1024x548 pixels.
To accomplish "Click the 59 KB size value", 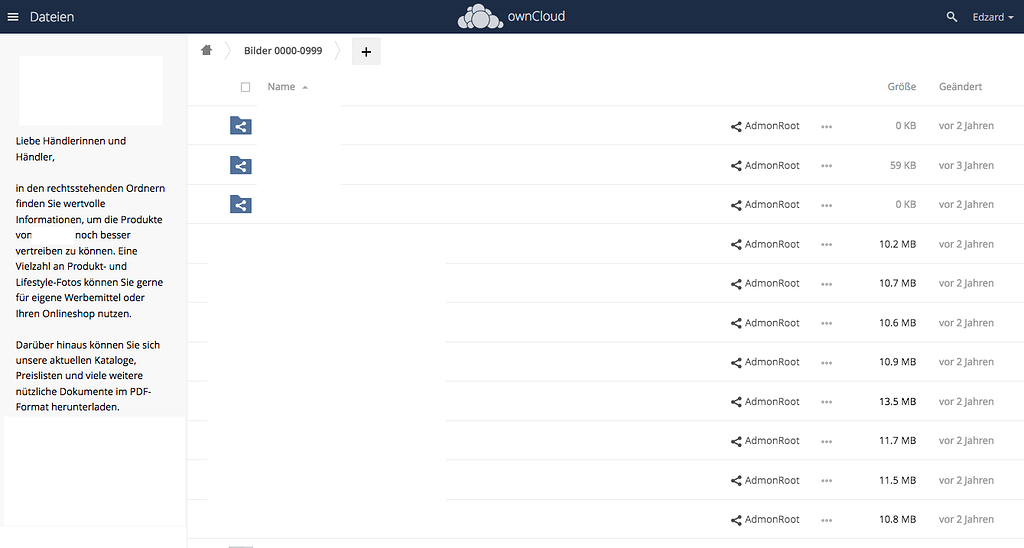I will 903,165.
